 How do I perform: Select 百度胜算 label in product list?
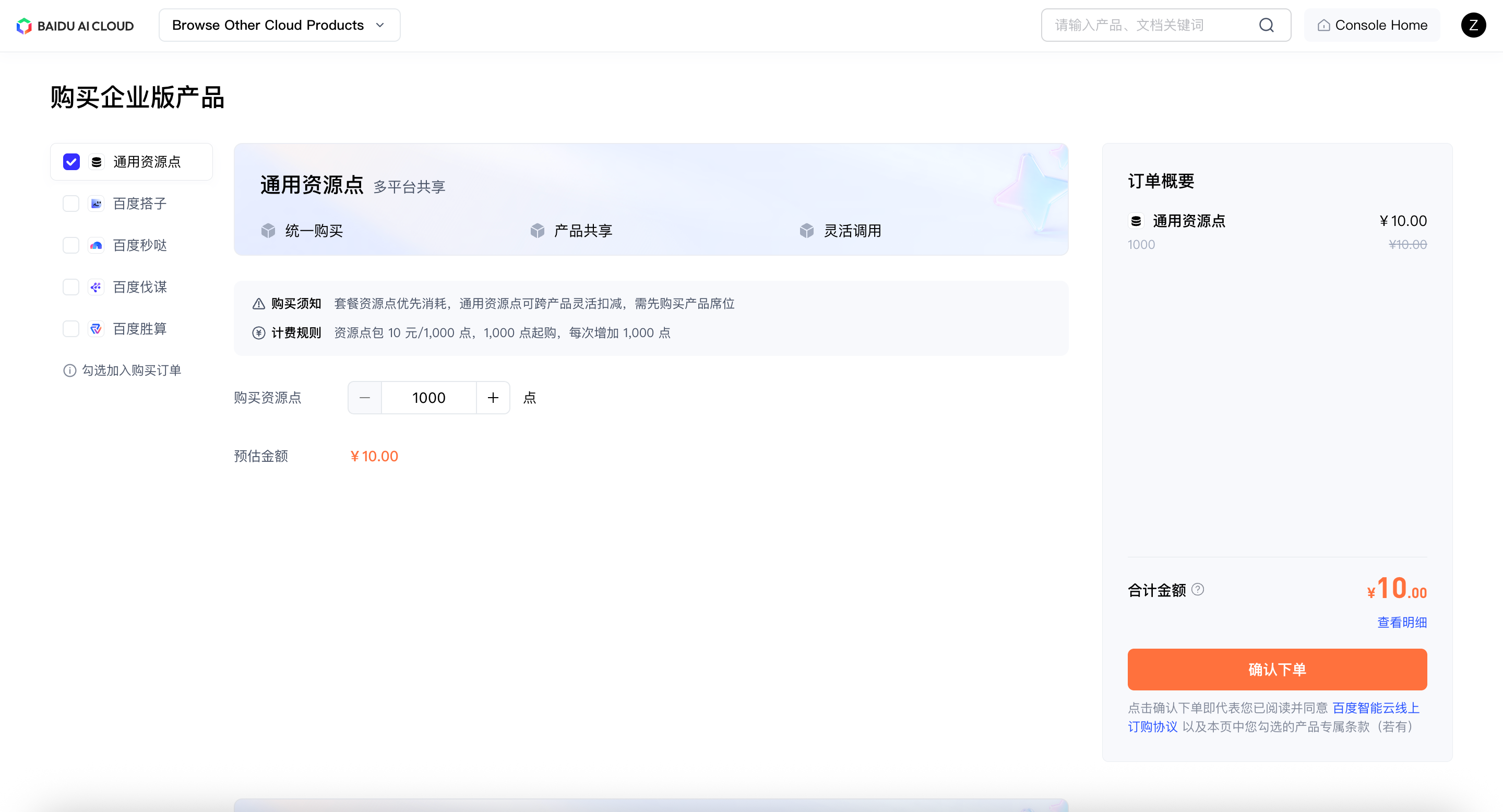click(x=140, y=329)
